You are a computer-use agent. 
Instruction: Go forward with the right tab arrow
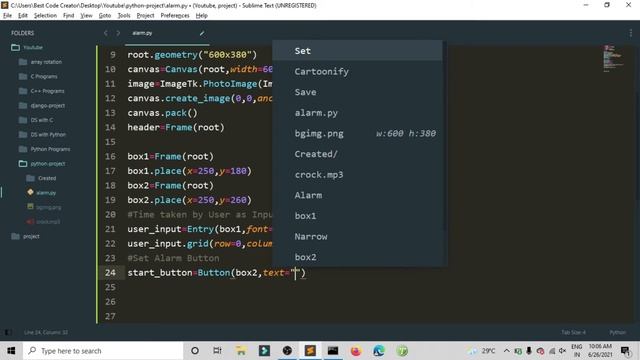[118, 33]
